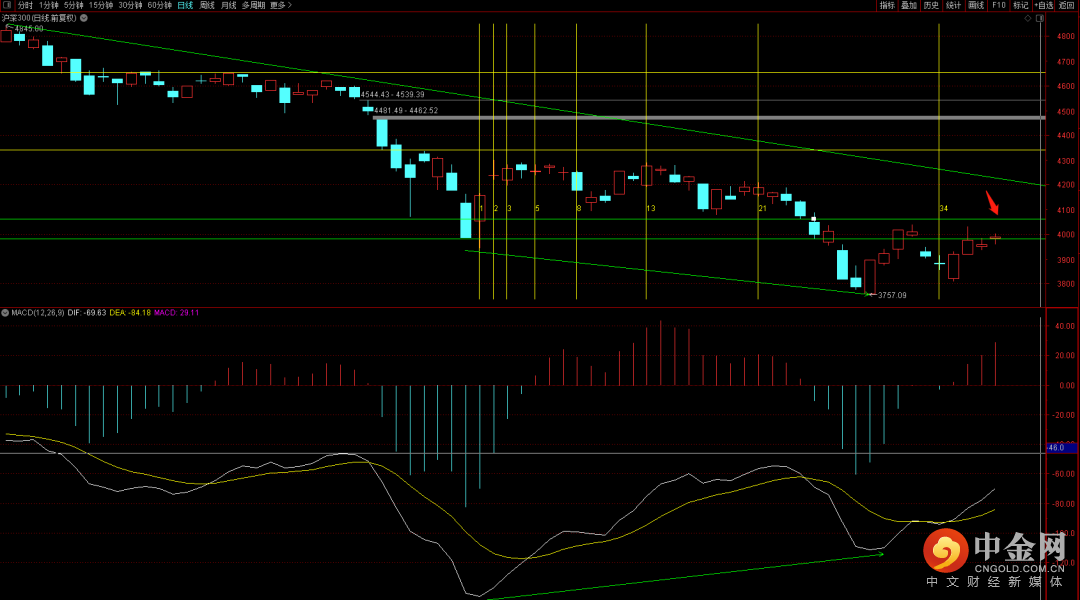Switch to the 分时 intraday view
The image size is (1080, 600).
coord(25,5)
